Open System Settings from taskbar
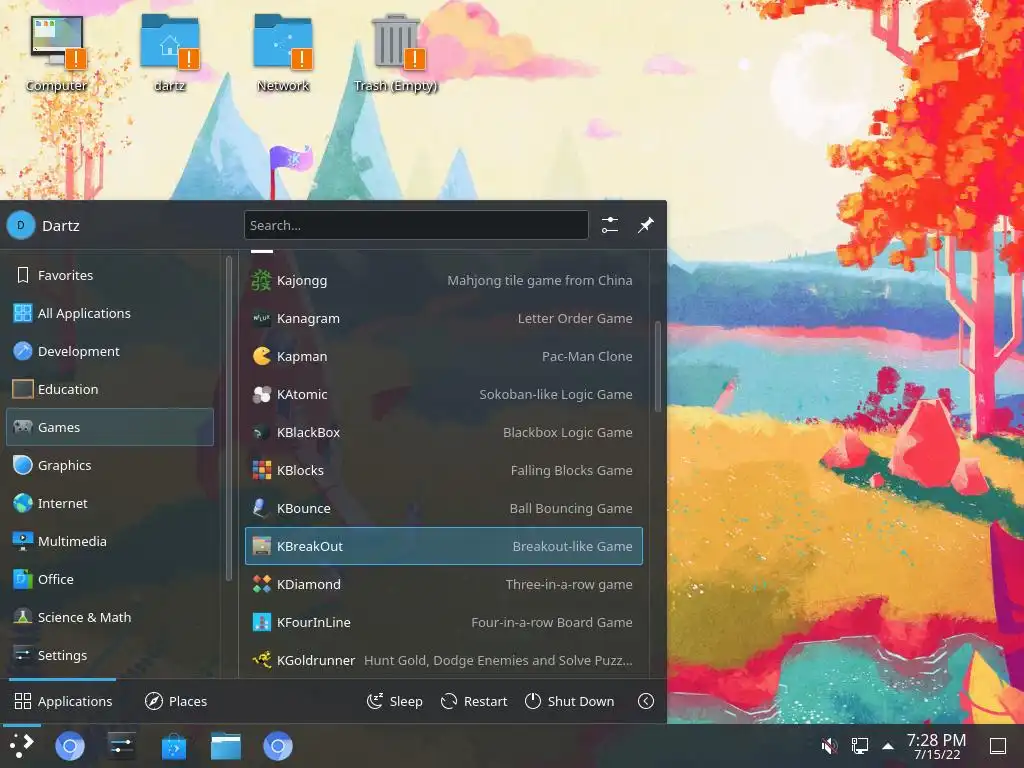The image size is (1024, 768). tap(121, 746)
